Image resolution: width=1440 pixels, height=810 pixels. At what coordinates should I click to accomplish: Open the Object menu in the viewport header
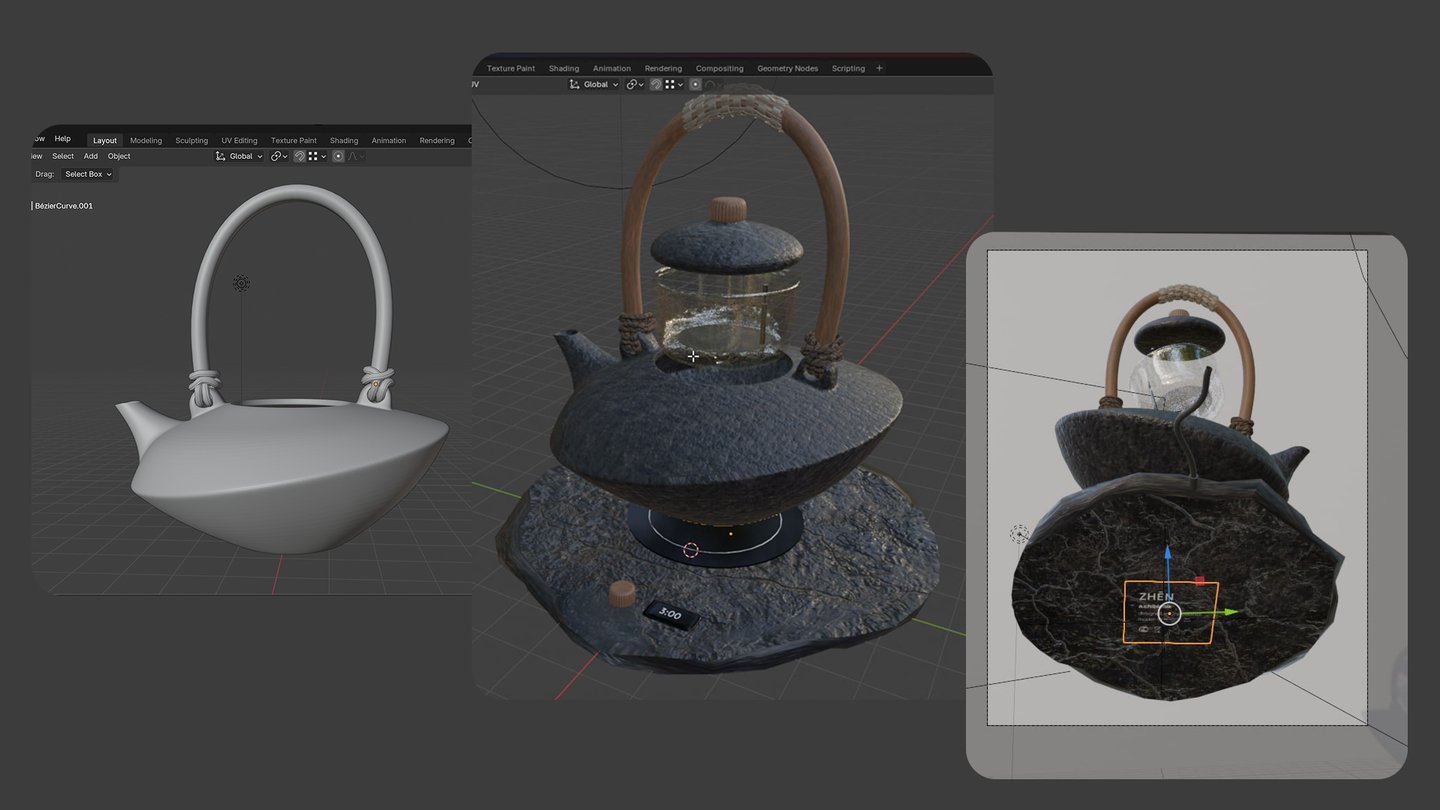[119, 156]
